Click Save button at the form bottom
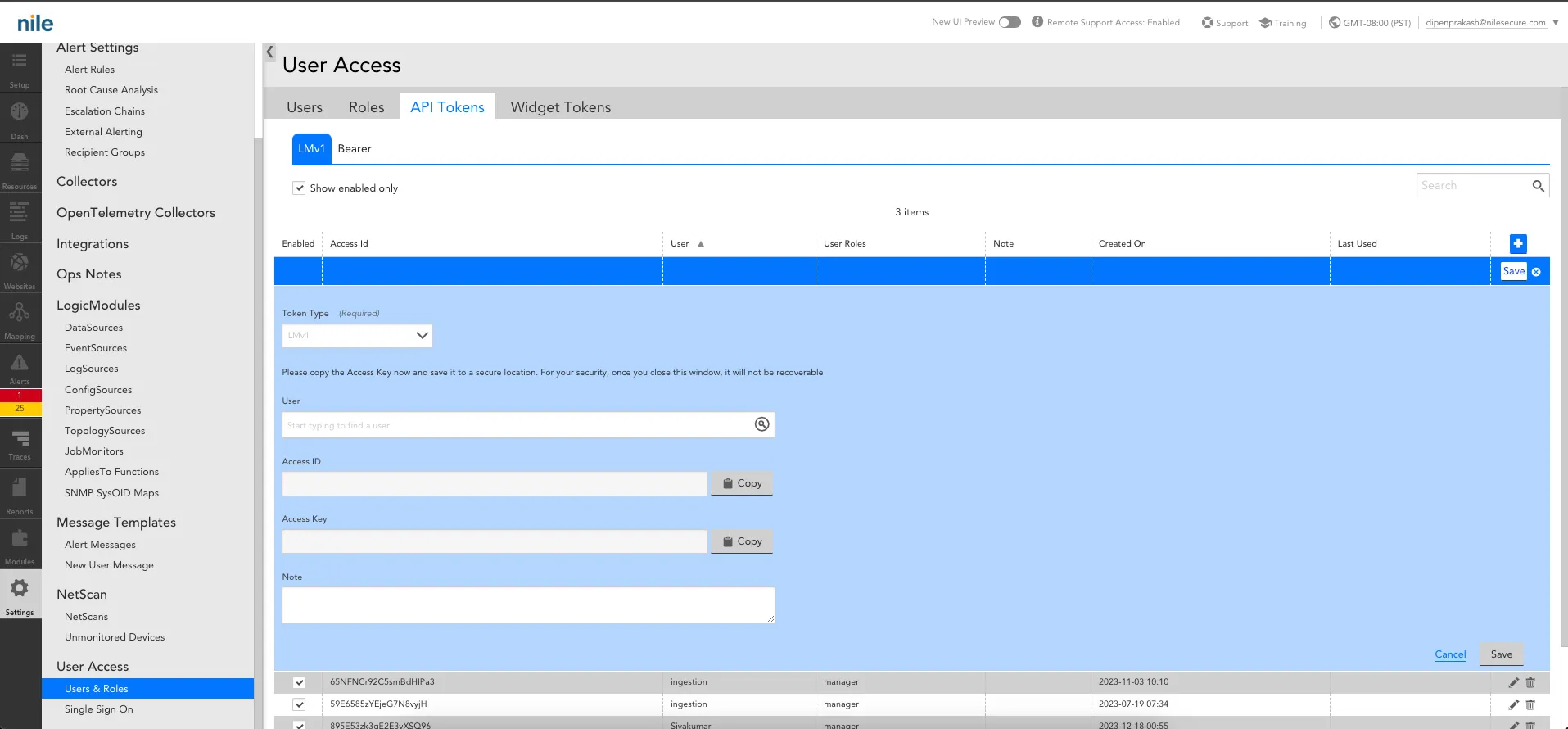 (1501, 654)
